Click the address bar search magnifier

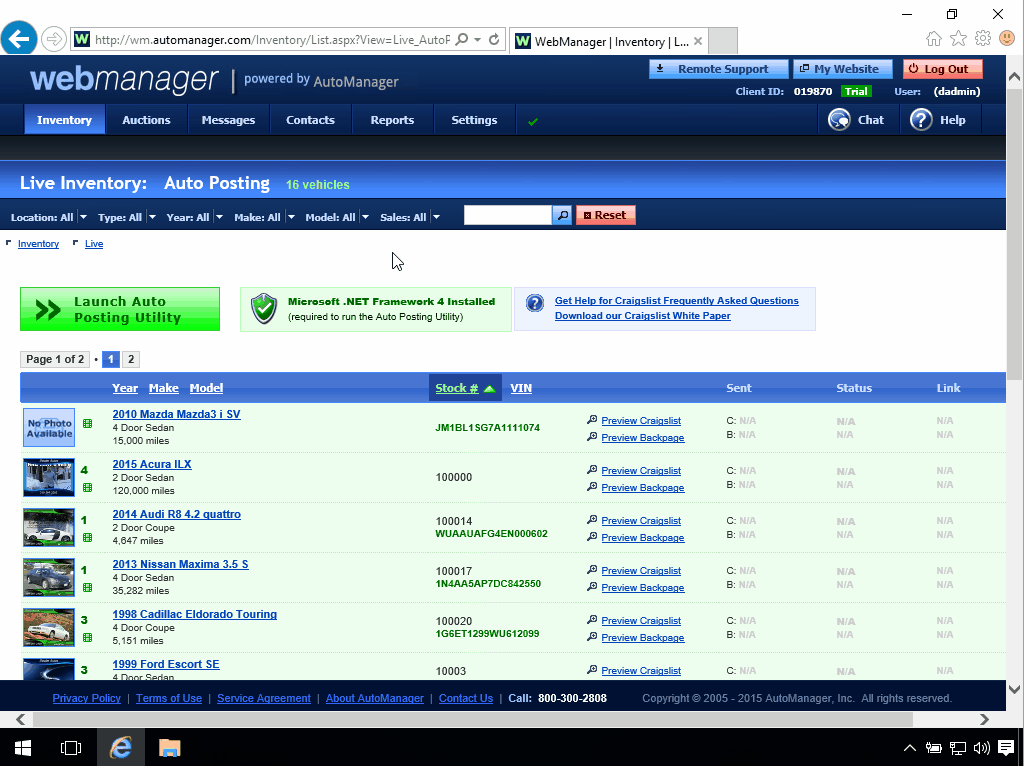coord(462,39)
